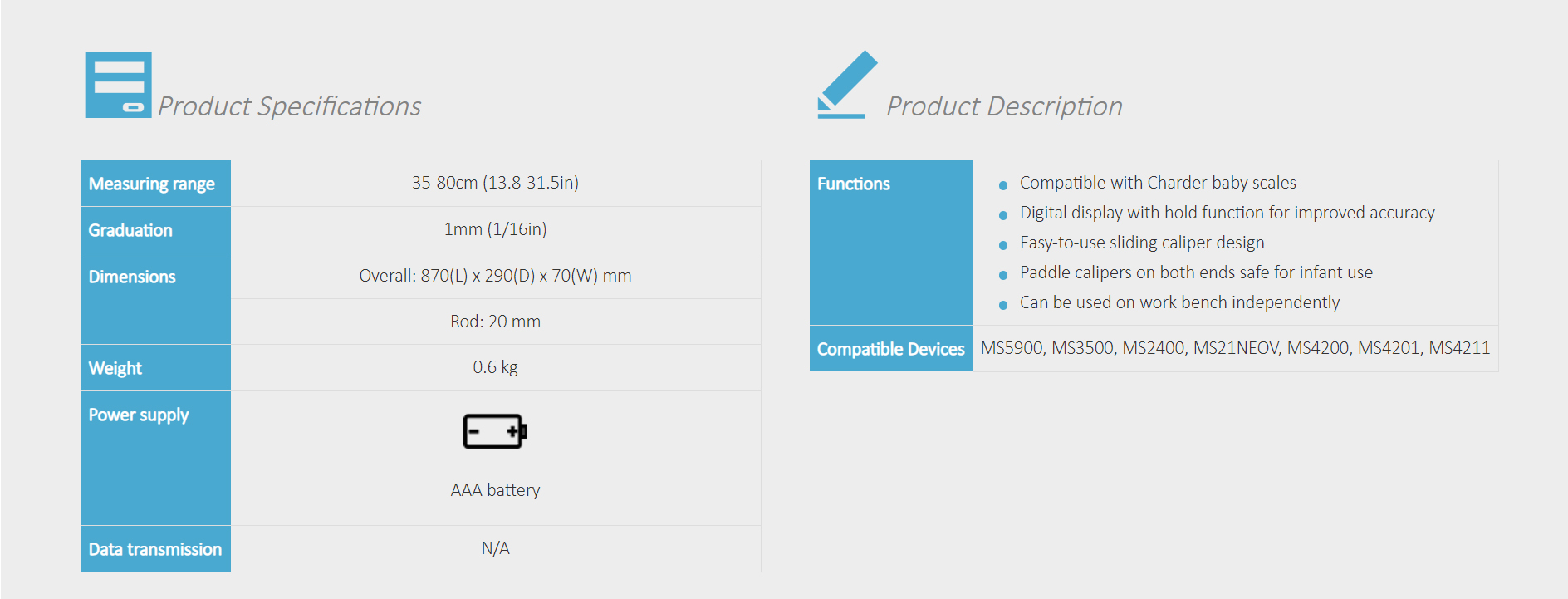1568x599 pixels.
Task: Click the Dimensions row label
Action: pyautogui.click(x=132, y=277)
